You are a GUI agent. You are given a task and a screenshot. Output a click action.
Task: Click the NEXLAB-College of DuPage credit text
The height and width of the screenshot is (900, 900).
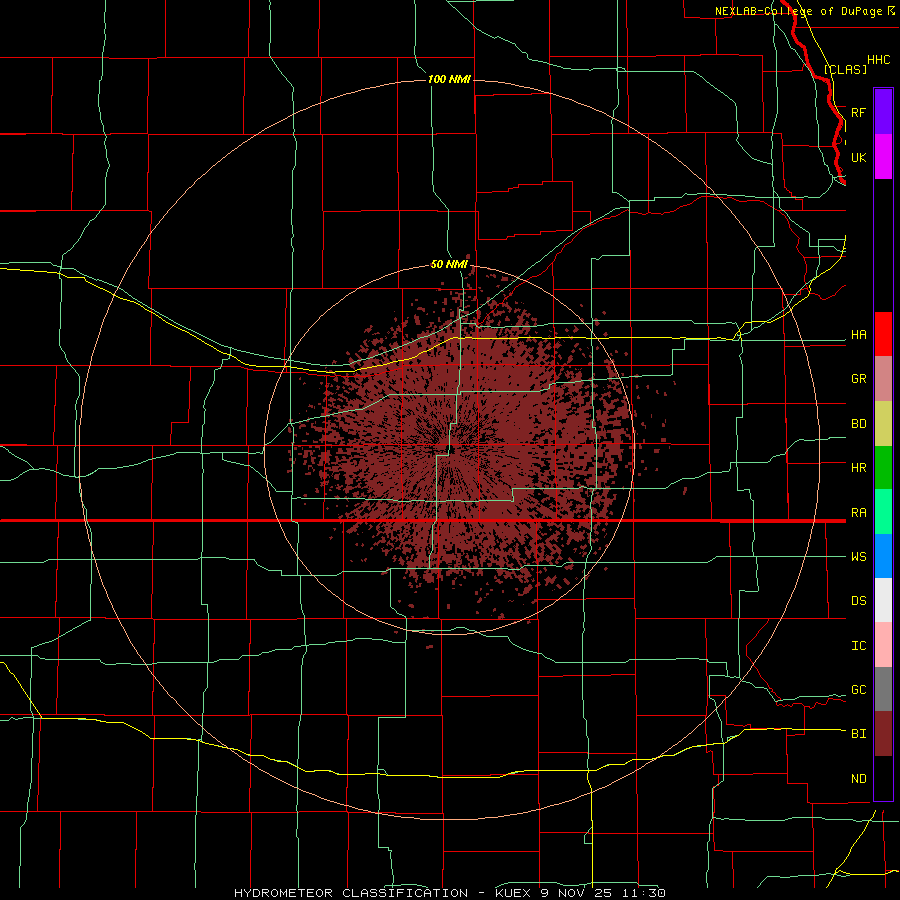tap(798, 11)
